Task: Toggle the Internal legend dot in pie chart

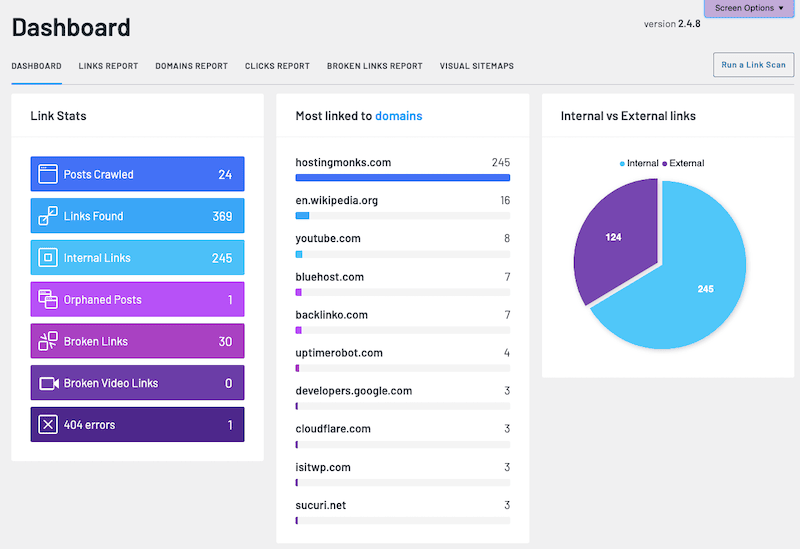Action: pos(622,164)
